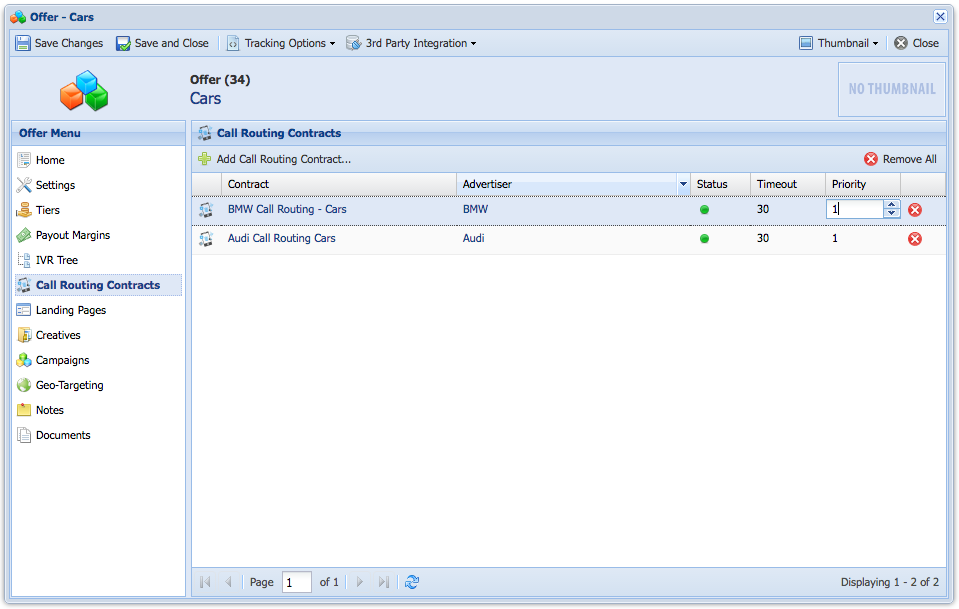The height and width of the screenshot is (609, 959).
Task: Click the Audi row green status indicator
Action: click(x=705, y=238)
